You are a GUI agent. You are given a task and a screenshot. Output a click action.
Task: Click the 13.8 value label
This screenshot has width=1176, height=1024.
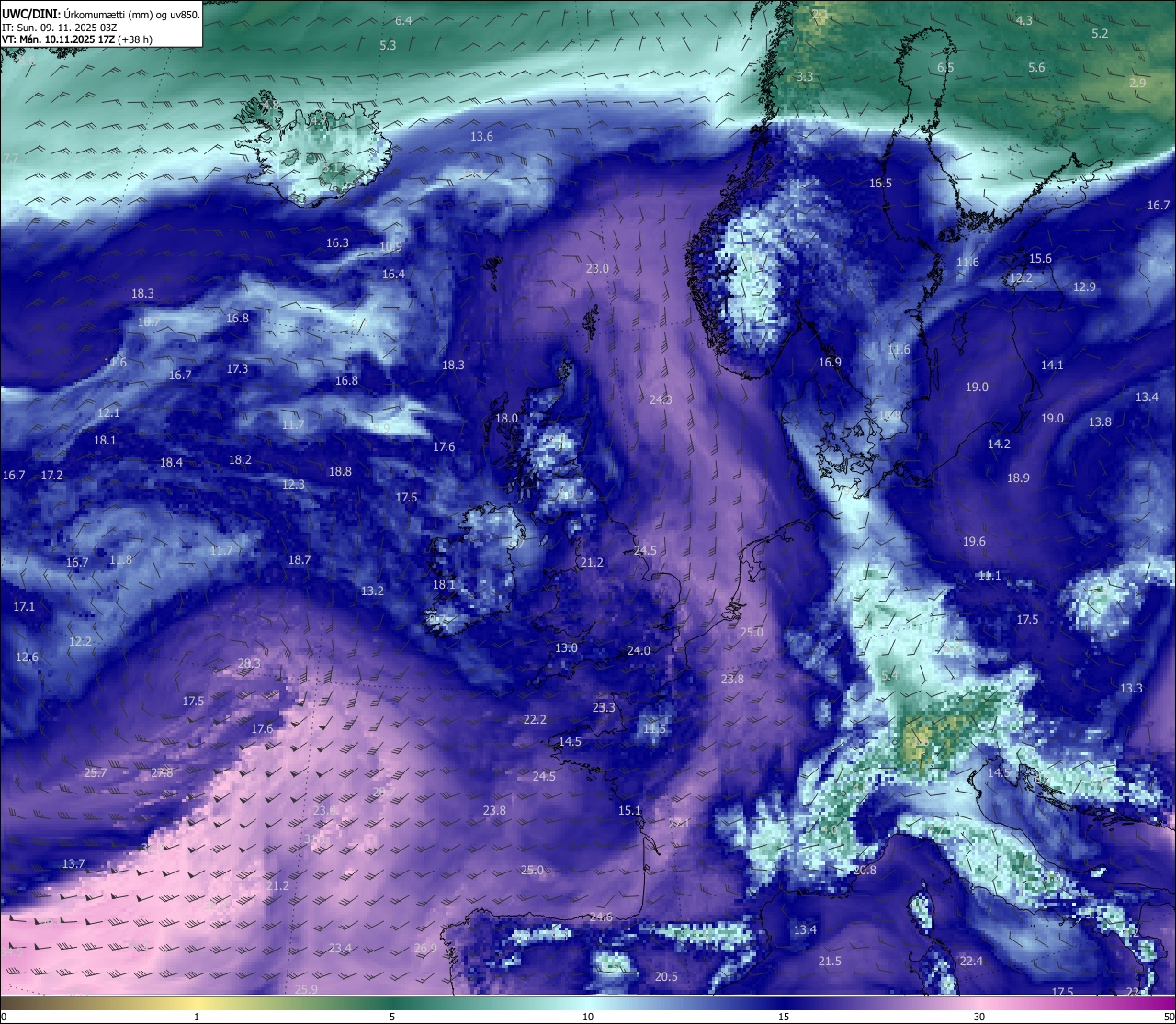pyautogui.click(x=1100, y=422)
